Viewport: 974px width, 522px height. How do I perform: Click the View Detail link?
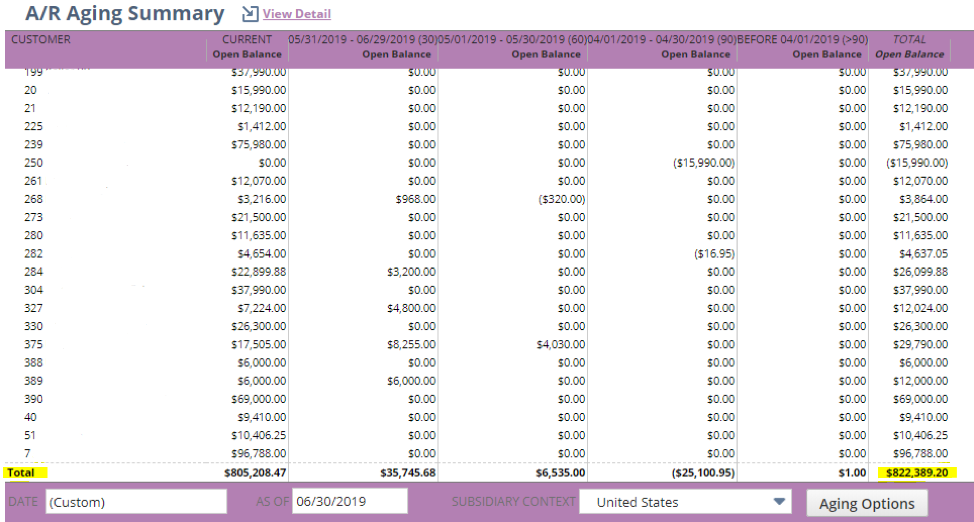[296, 14]
